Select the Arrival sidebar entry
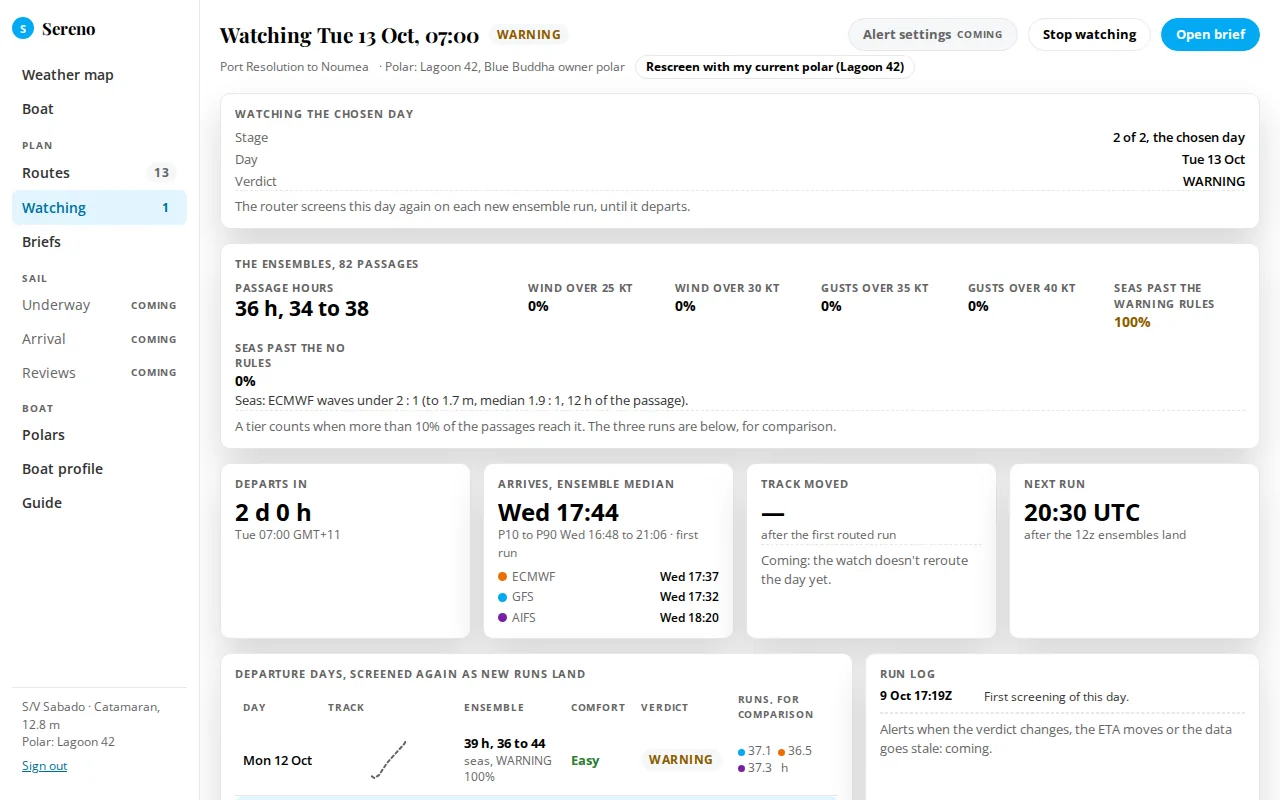Viewport: 1280px width, 800px height. (x=99, y=339)
